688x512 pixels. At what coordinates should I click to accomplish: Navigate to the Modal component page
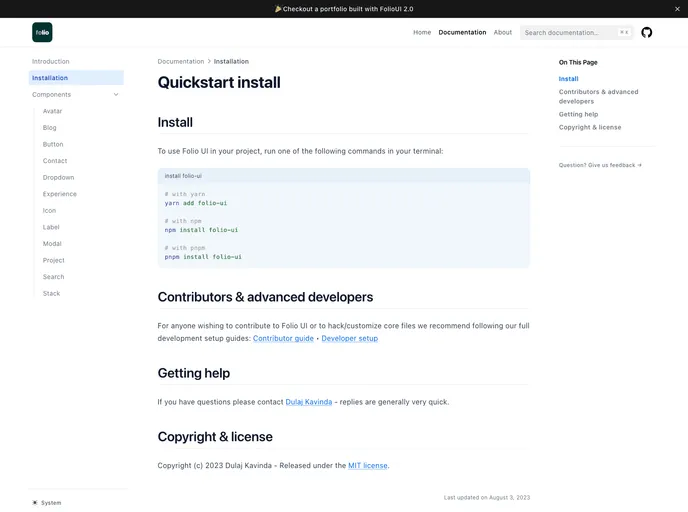pos(52,243)
